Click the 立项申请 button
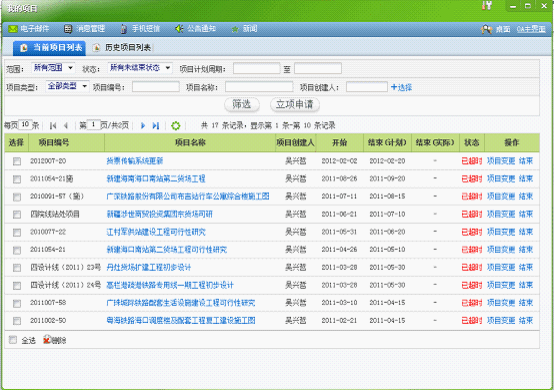 295,105
